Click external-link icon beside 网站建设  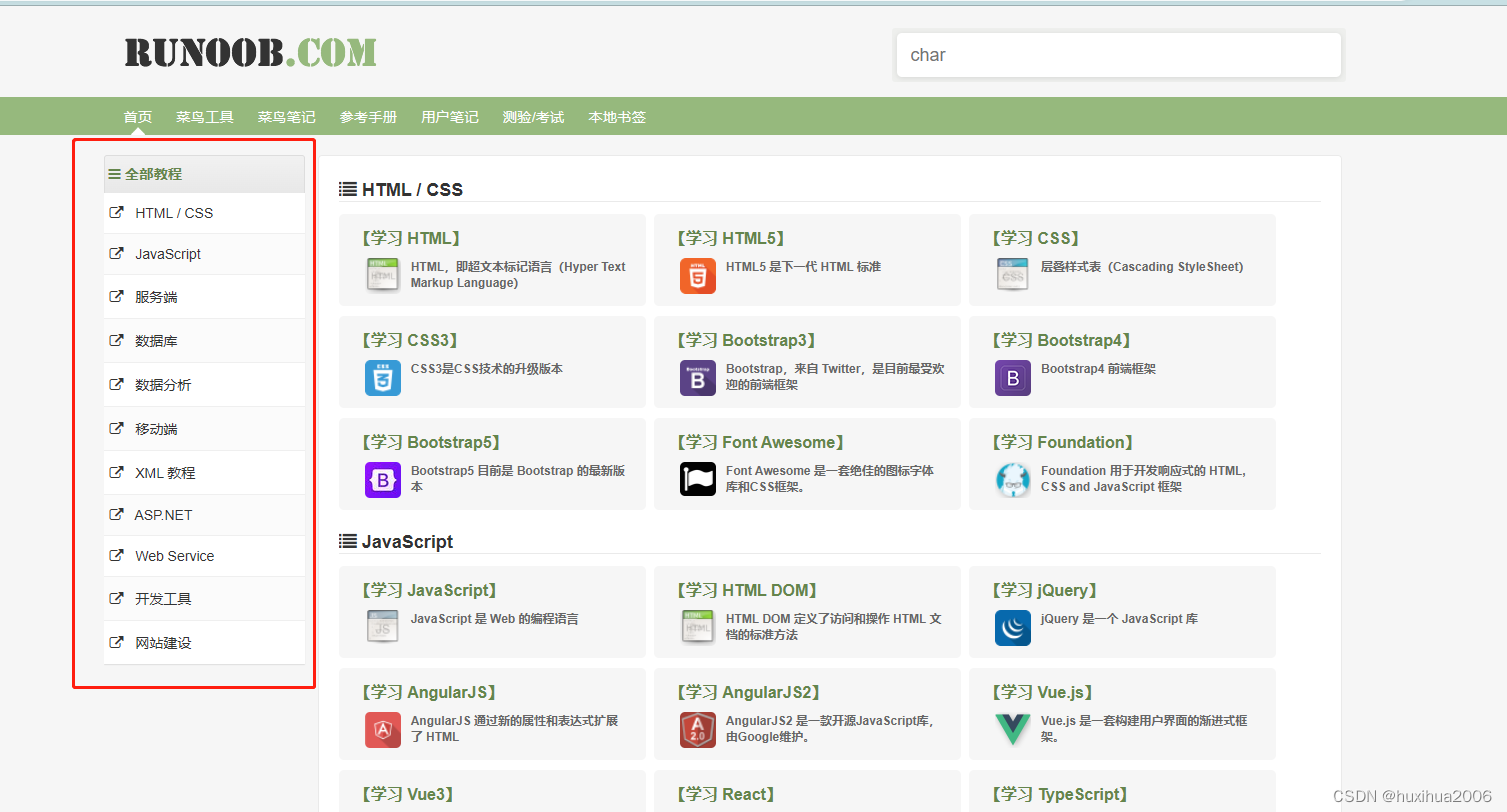tap(116, 642)
